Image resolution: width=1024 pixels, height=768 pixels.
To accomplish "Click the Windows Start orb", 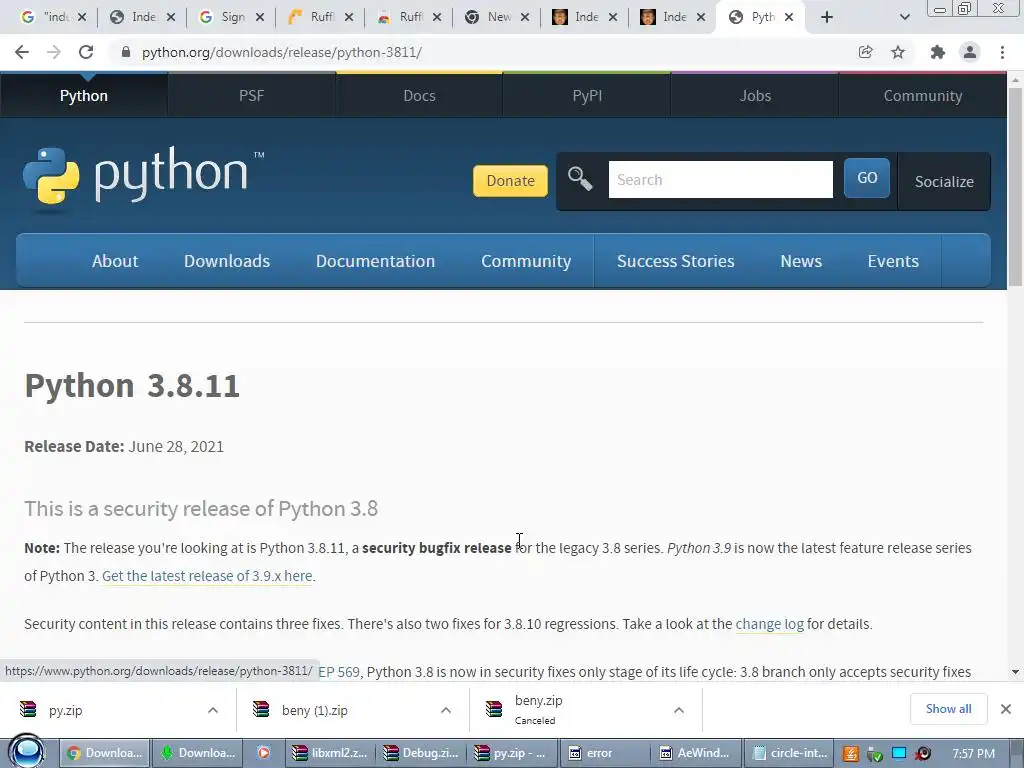I will point(26,752).
